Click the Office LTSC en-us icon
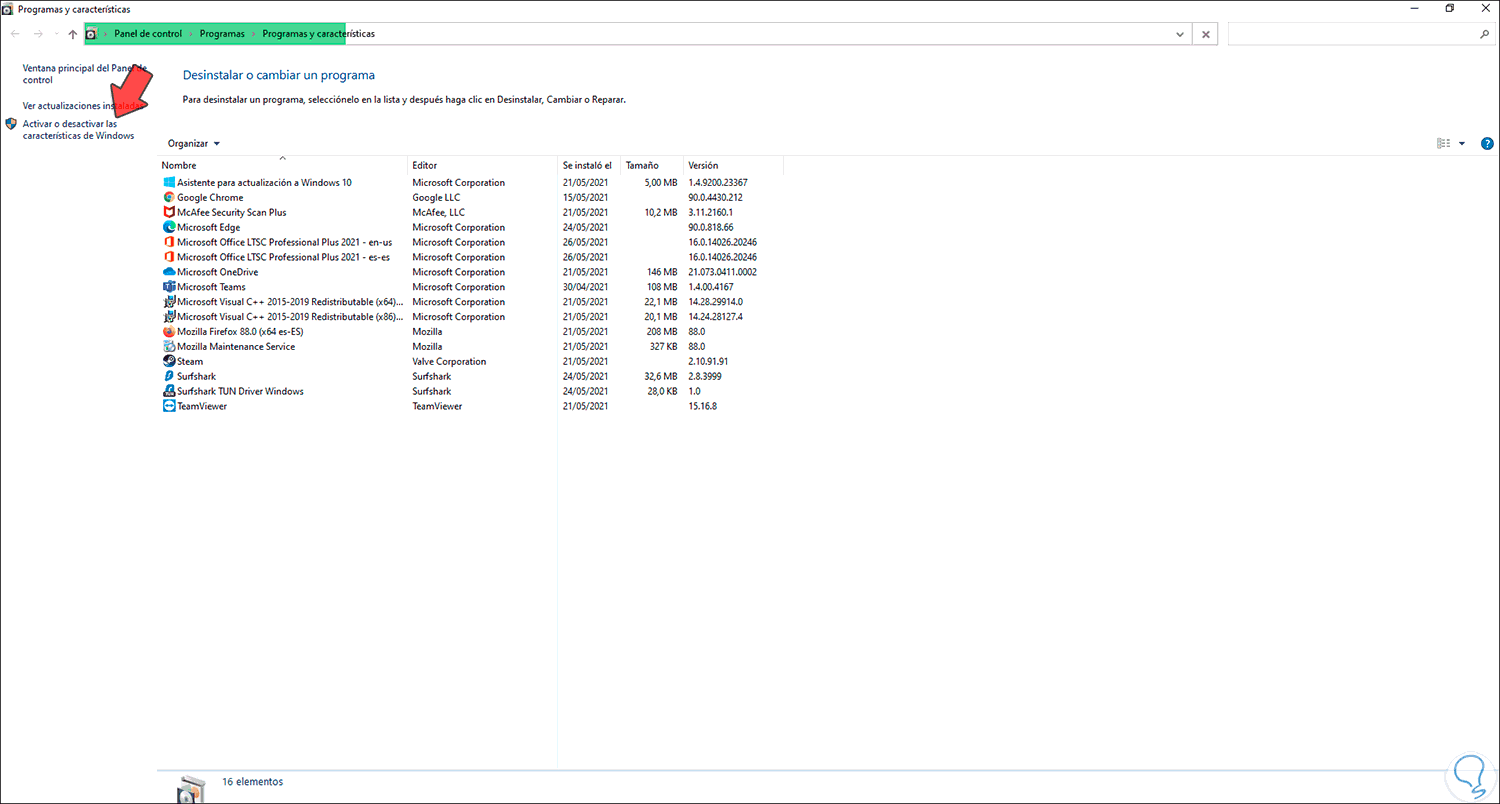 [x=169, y=242]
